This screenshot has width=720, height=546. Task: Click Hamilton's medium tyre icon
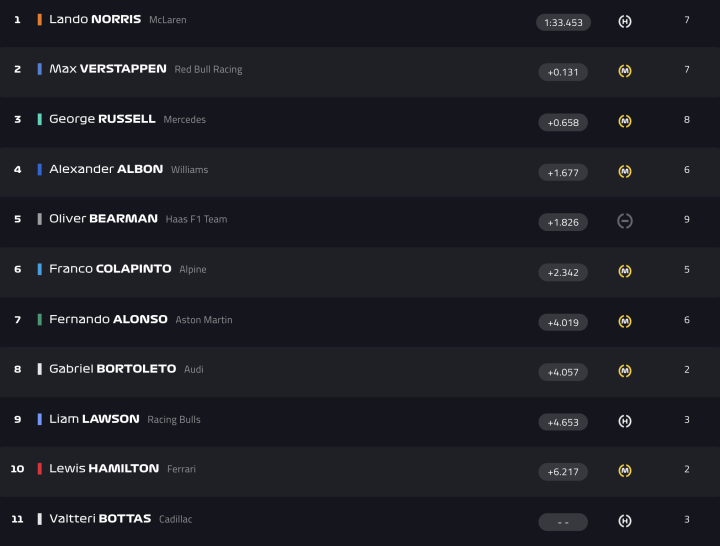pos(625,471)
